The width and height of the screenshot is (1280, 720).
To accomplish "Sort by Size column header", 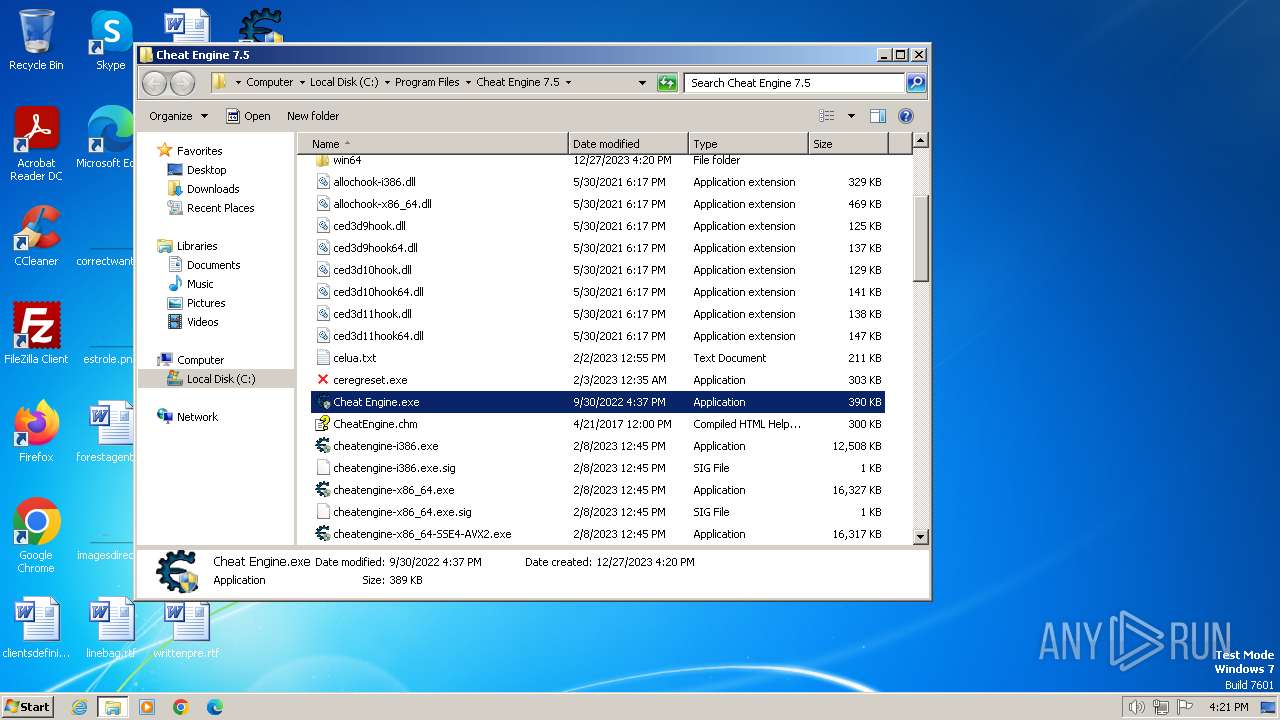I will tap(848, 144).
